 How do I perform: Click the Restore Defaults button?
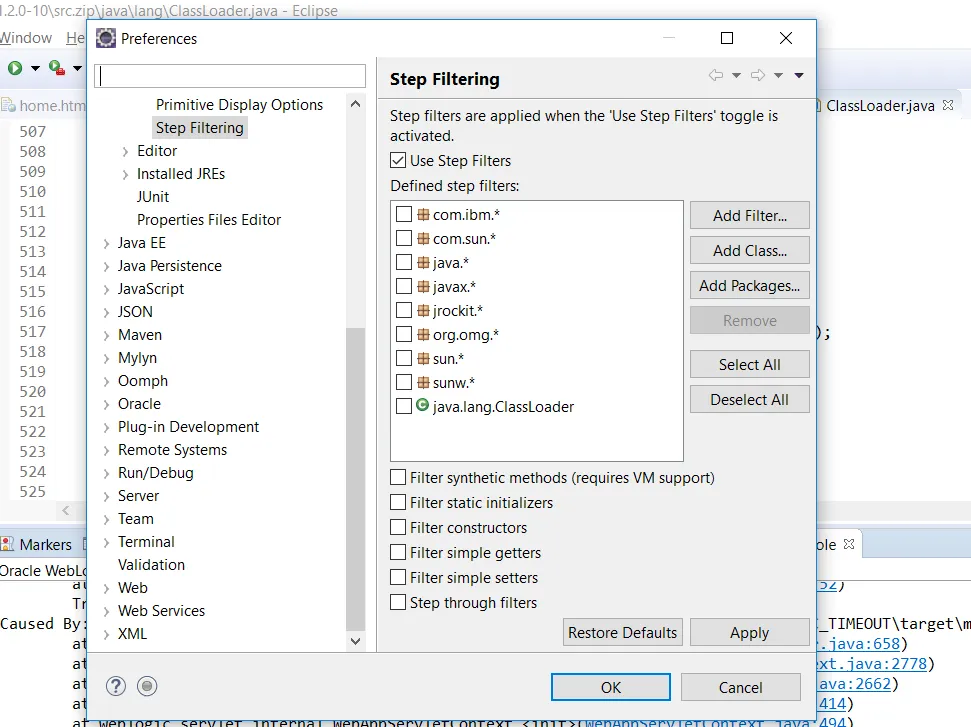622,632
